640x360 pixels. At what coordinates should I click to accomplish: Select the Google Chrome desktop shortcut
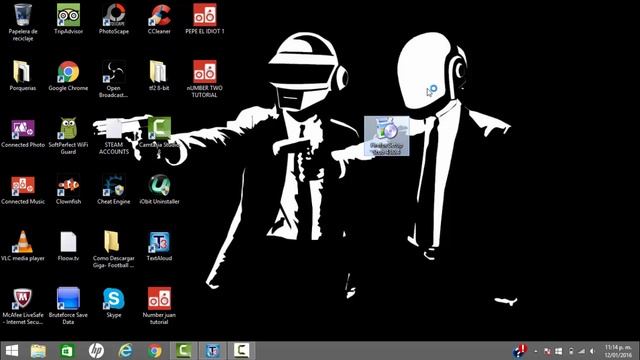tap(68, 76)
